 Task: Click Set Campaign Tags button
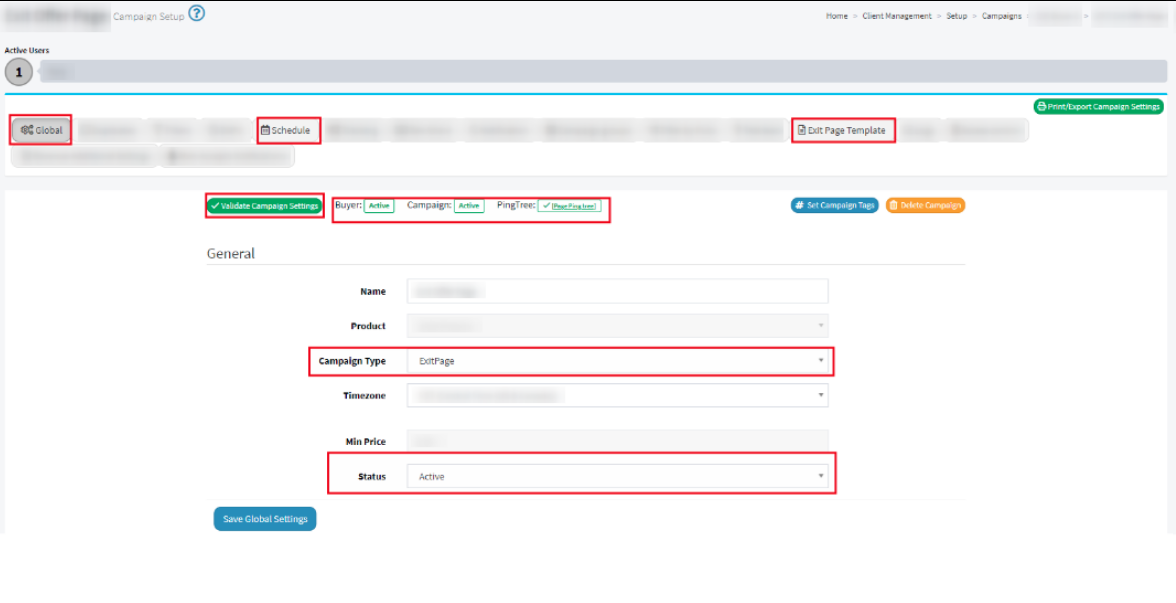click(835, 205)
